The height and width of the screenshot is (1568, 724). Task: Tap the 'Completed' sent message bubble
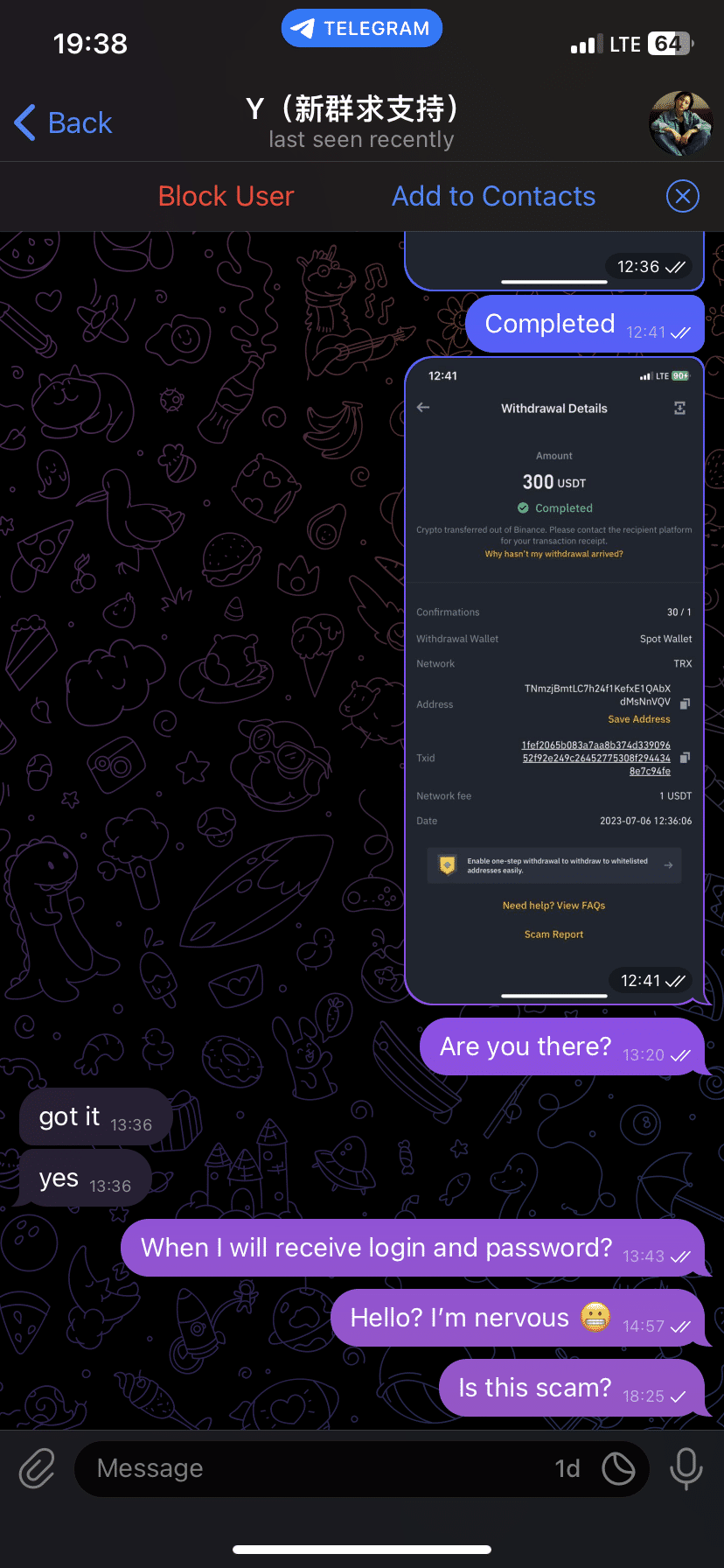pos(585,324)
